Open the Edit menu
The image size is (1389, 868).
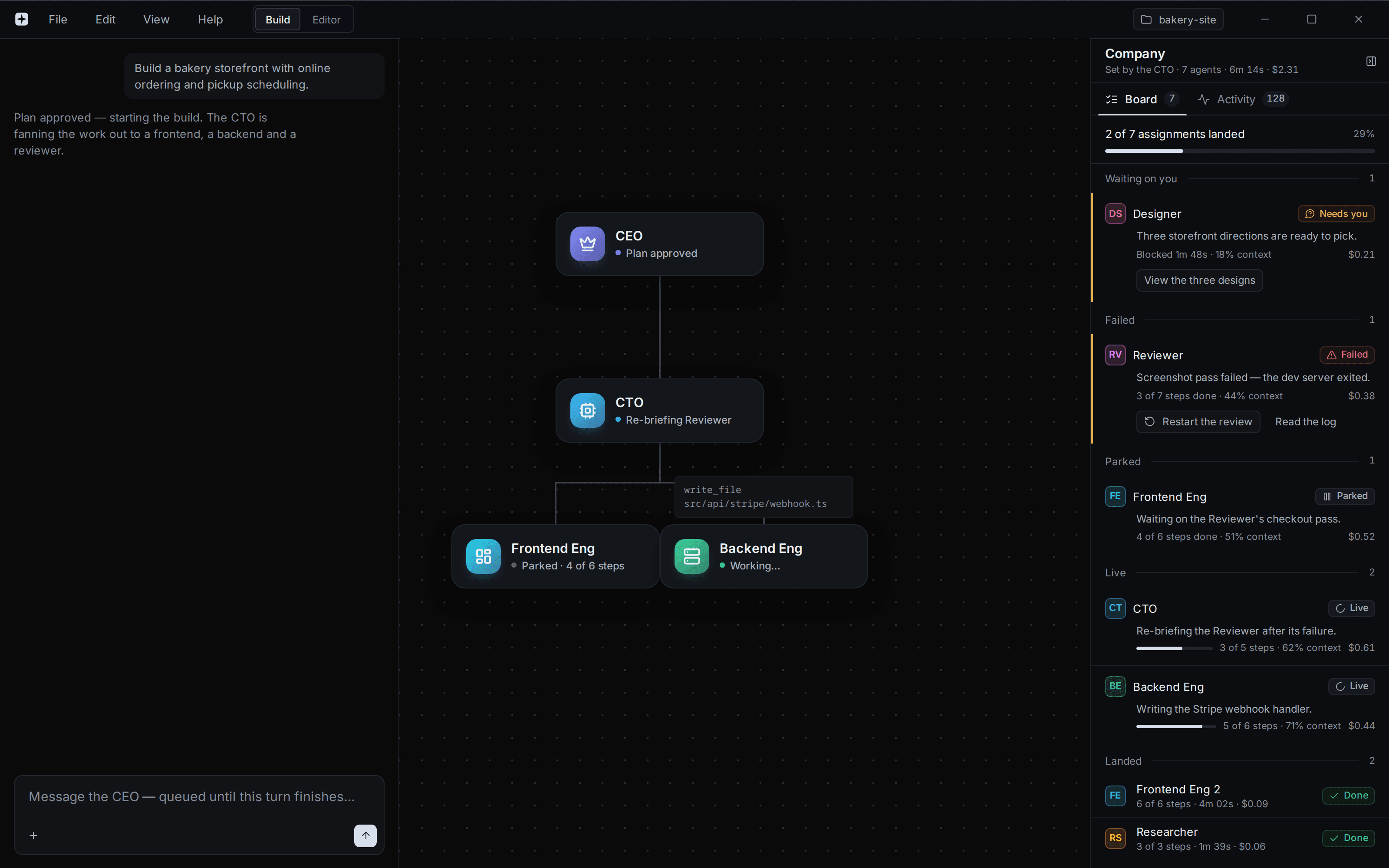pyautogui.click(x=105, y=20)
